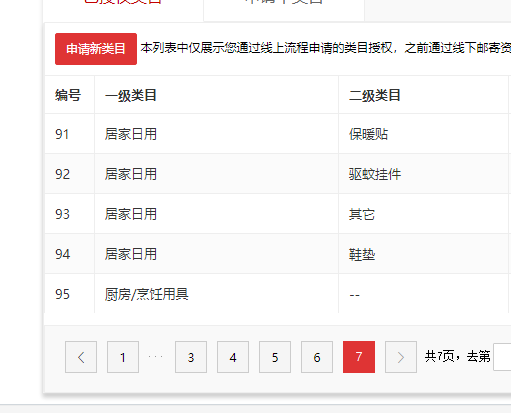511x413 pixels.
Task: Click the 二级类目 column header
Action: click(x=375, y=95)
